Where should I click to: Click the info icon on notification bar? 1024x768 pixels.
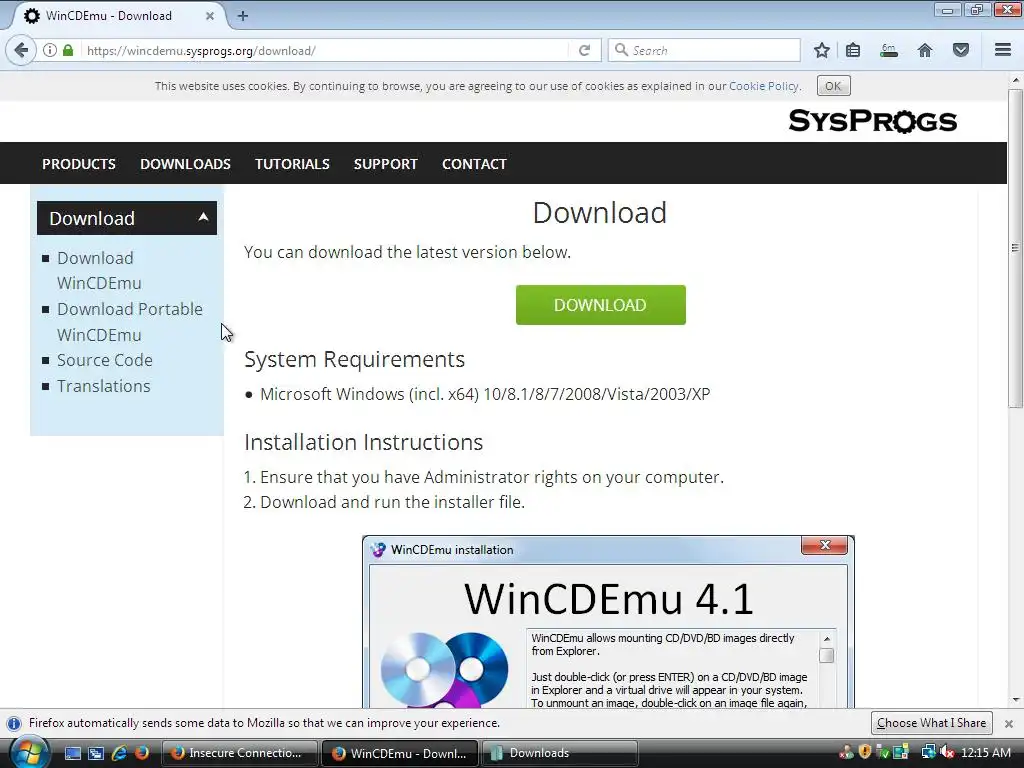pyautogui.click(x=14, y=724)
